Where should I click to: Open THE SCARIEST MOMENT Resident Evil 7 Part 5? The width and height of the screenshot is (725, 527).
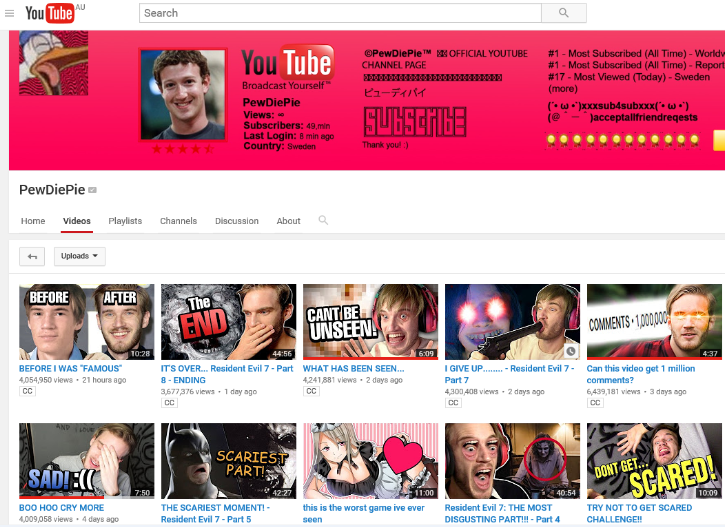(x=215, y=513)
